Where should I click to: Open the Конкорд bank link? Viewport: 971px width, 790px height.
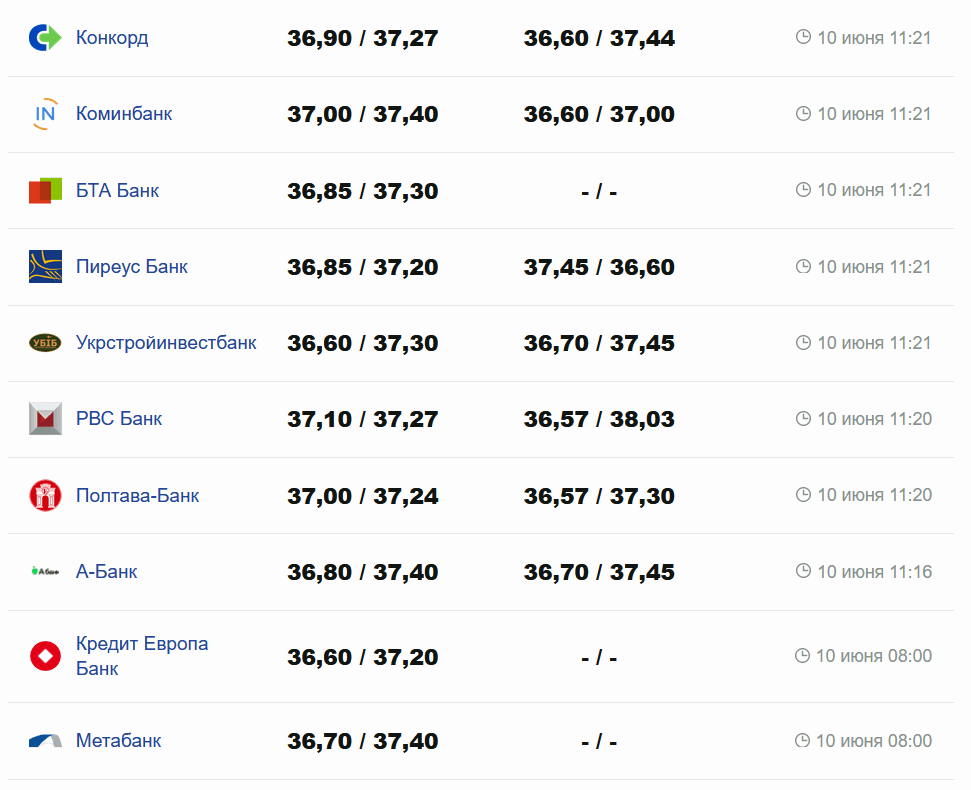[112, 38]
